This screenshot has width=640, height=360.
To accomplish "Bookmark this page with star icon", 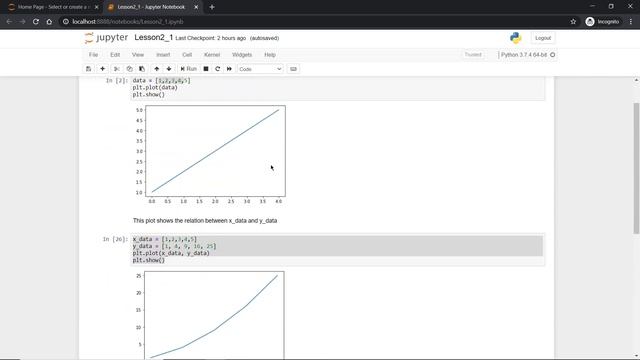I will coord(573,22).
